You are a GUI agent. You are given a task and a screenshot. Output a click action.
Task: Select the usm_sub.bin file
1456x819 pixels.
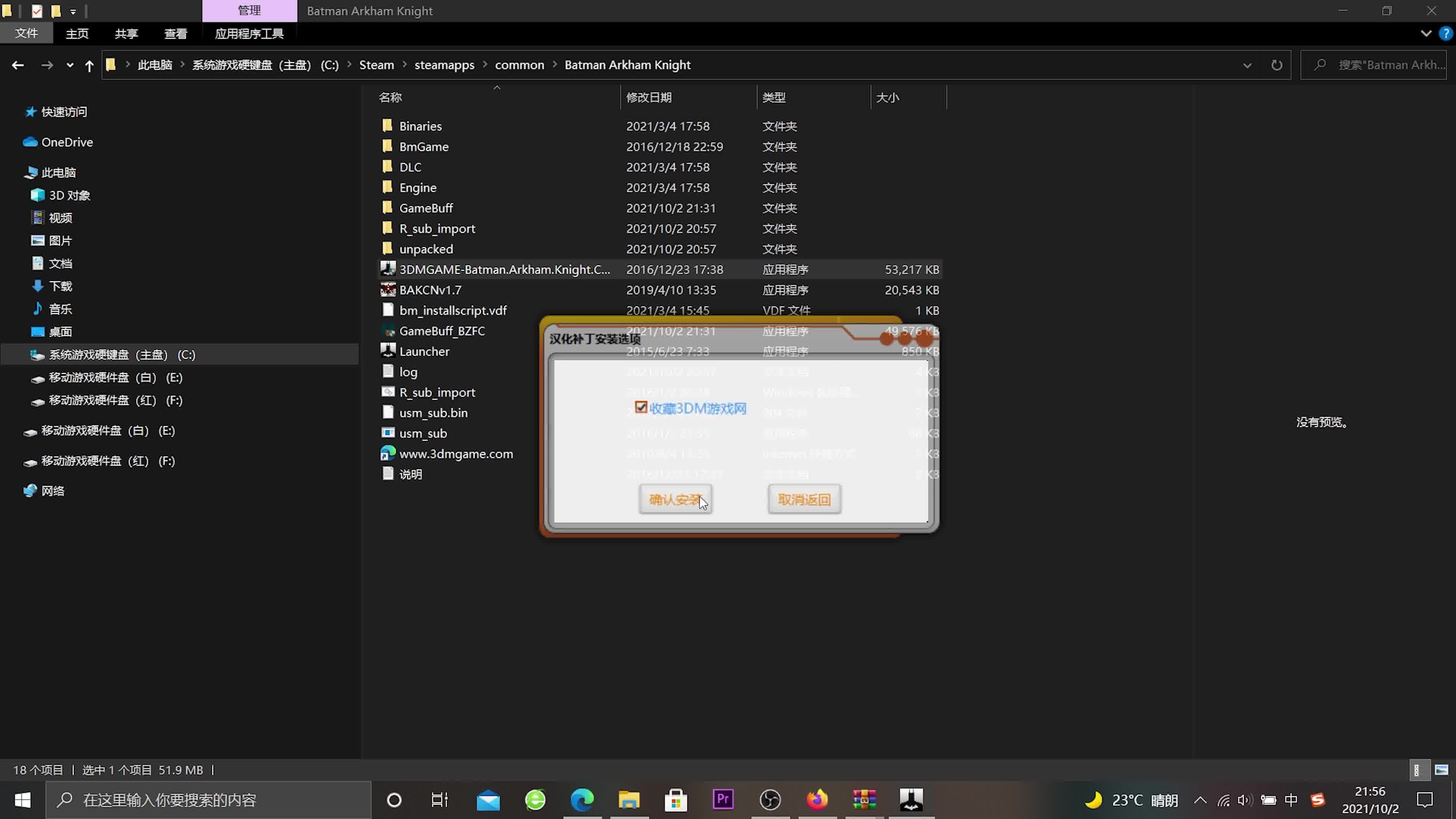[x=433, y=413]
